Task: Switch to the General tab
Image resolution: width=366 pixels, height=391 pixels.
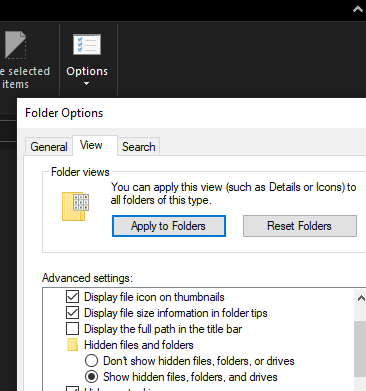Action: coord(49,146)
